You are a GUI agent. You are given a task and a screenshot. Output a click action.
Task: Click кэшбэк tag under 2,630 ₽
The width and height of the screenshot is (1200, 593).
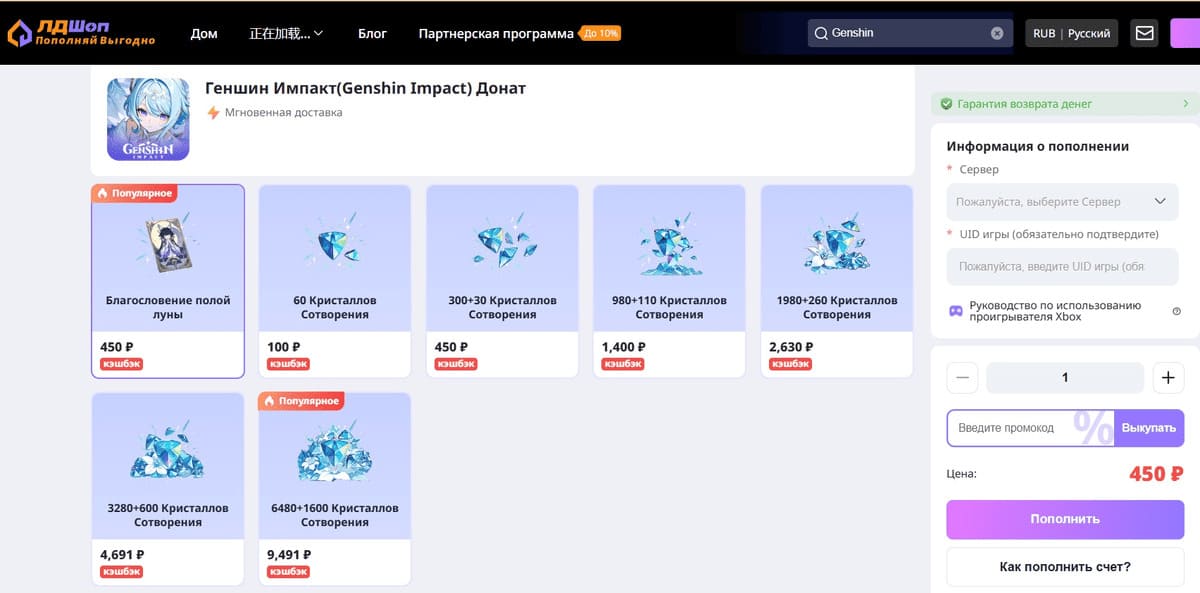(x=791, y=364)
